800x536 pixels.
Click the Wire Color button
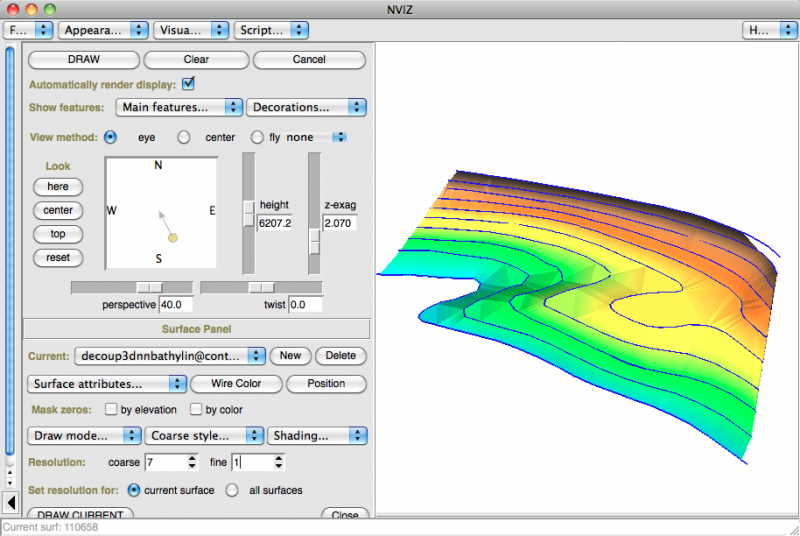point(235,383)
